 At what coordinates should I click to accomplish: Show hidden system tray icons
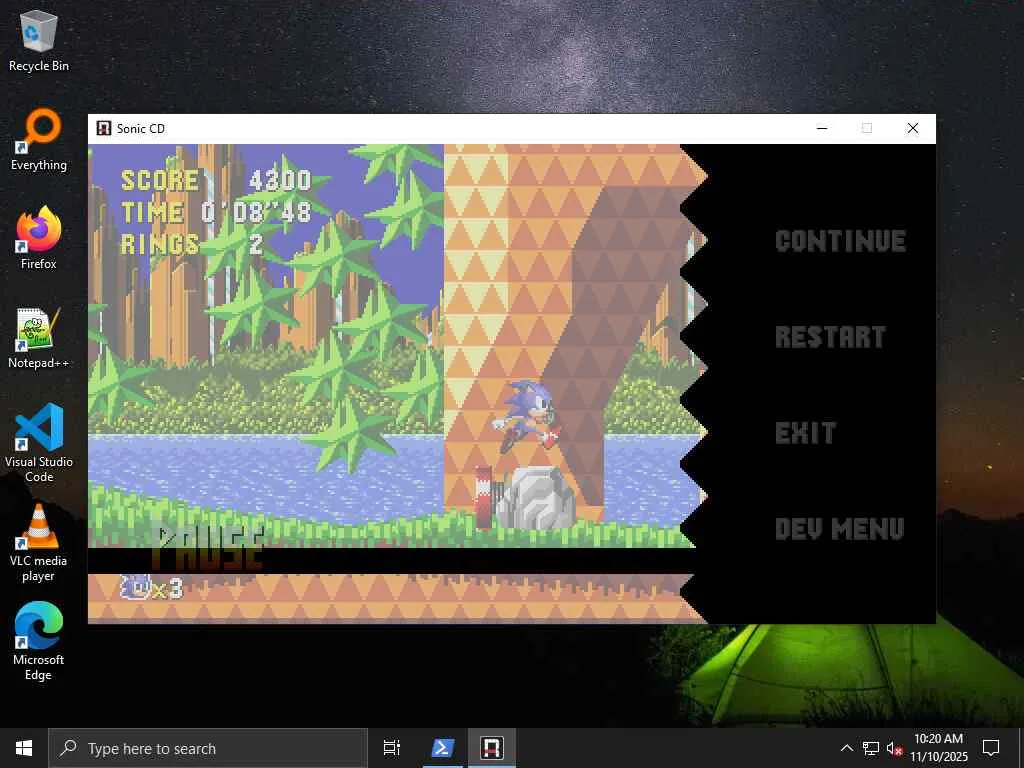coord(846,748)
